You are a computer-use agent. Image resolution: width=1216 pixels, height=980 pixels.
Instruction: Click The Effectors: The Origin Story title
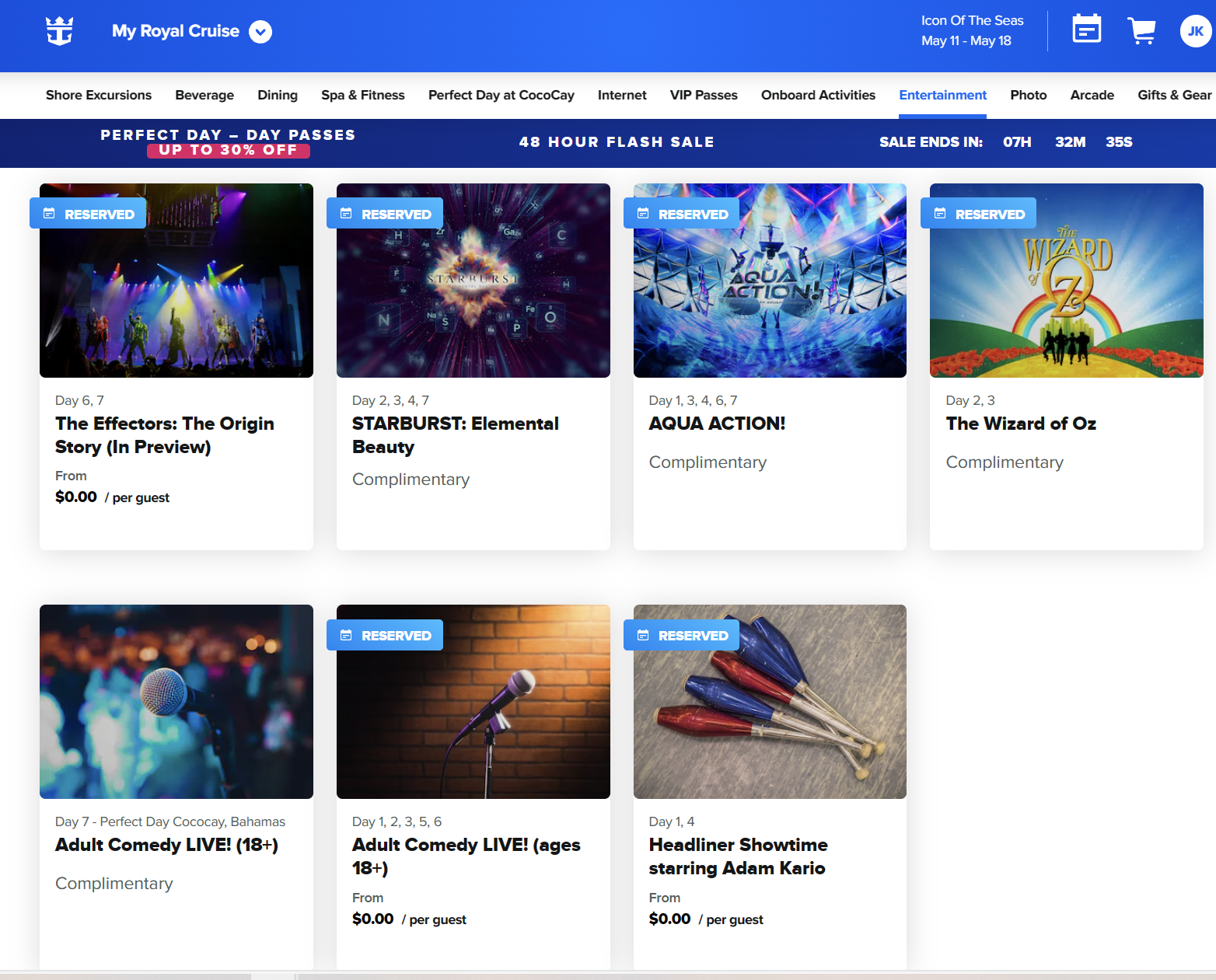165,435
